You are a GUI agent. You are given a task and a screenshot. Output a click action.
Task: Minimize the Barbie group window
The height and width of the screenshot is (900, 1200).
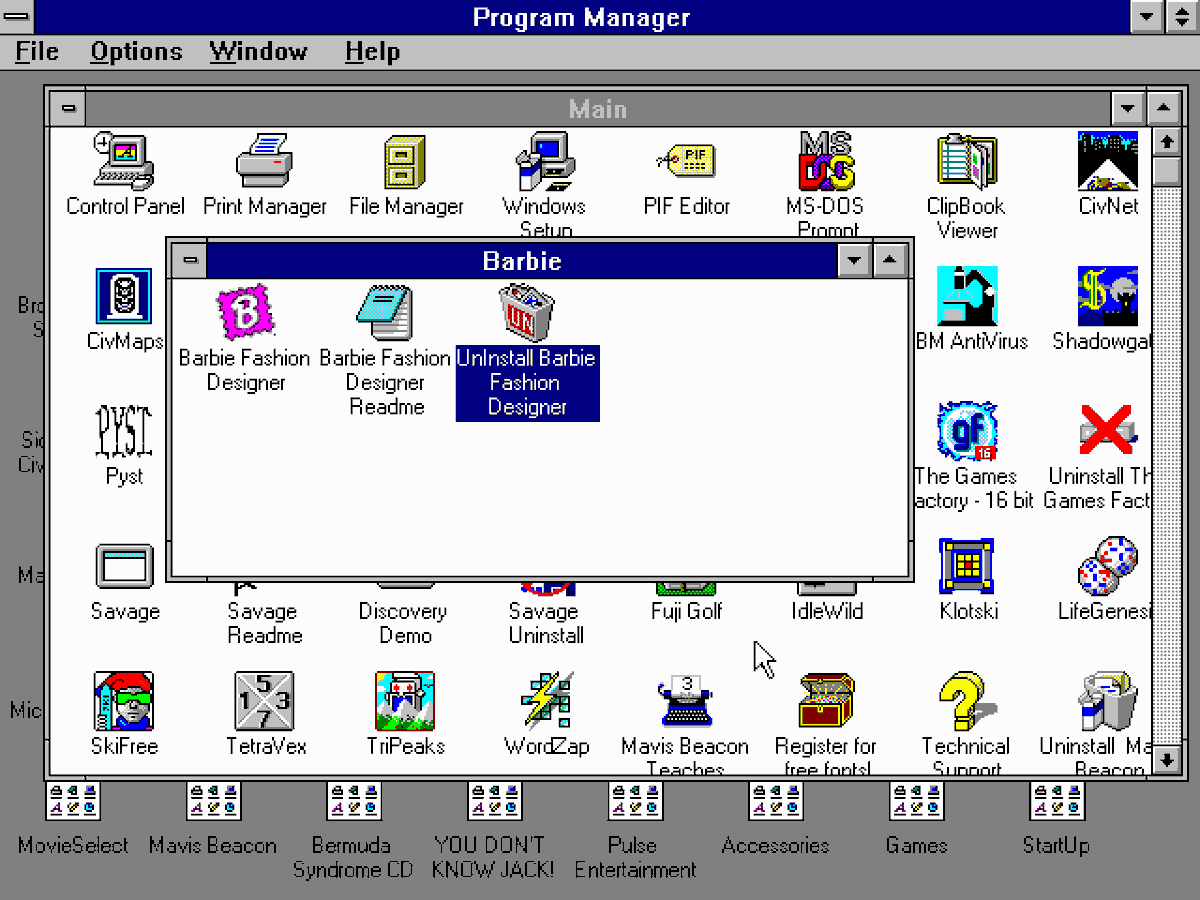point(854,261)
